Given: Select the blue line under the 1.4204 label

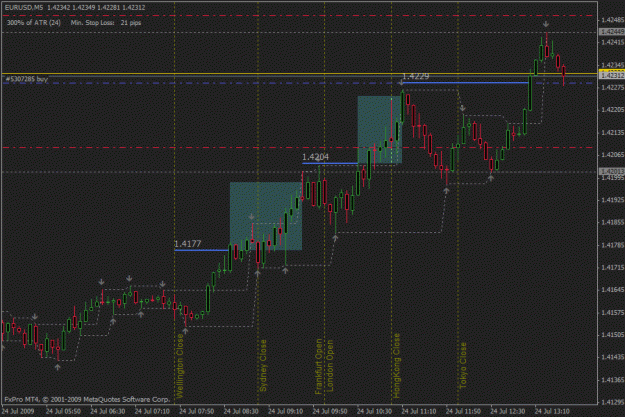Looking at the screenshot, I should [x=330, y=163].
